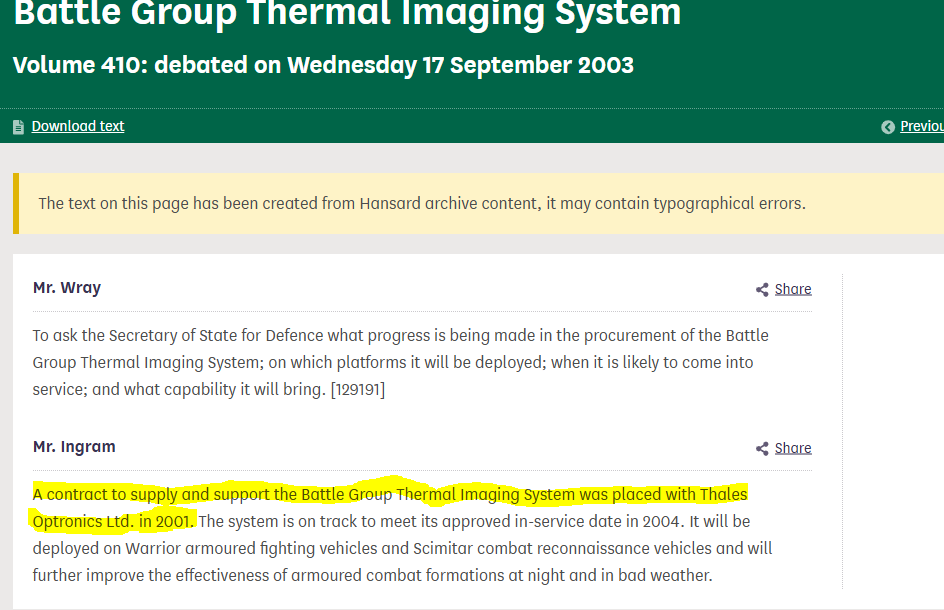The width and height of the screenshot is (944, 610).
Task: Click highlighted sentence about Thales Optronics contract
Action: 390,507
